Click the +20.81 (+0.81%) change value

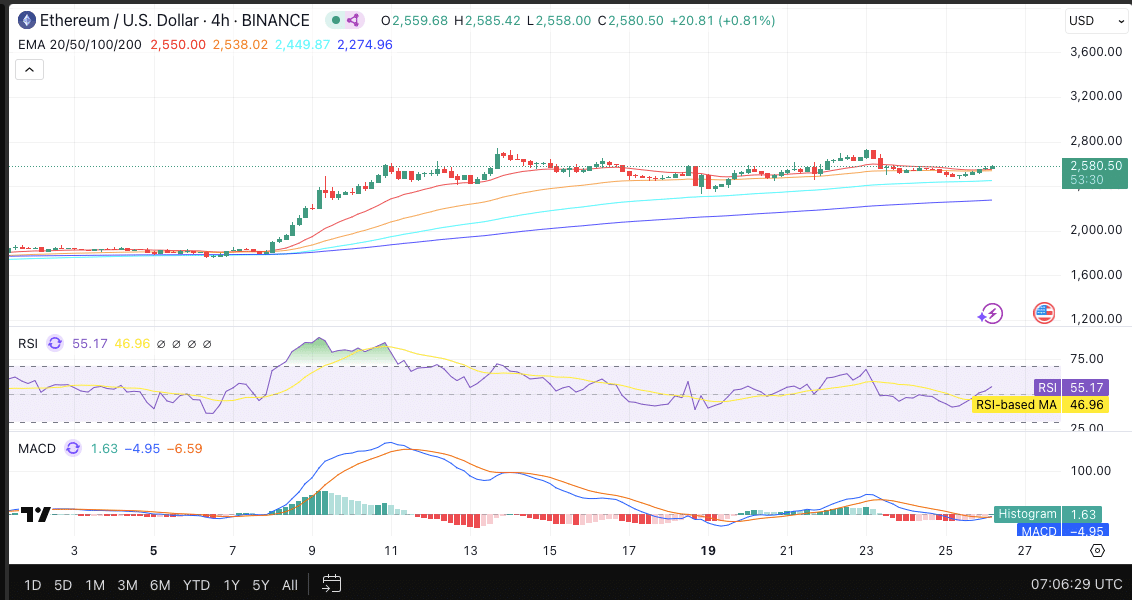pos(722,21)
